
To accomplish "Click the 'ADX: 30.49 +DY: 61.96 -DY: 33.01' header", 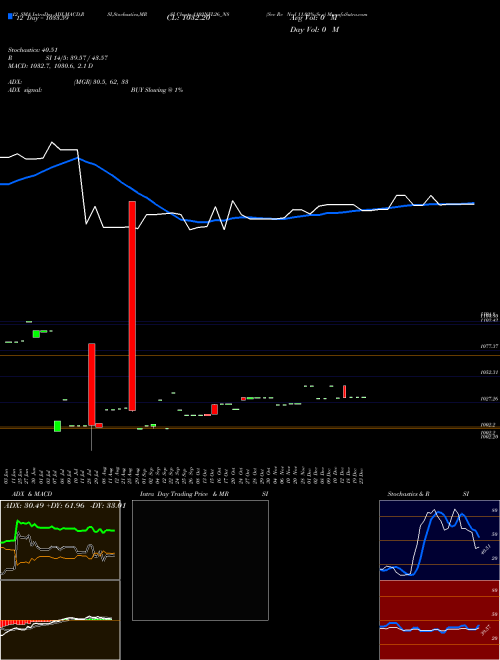I will tap(65, 505).
